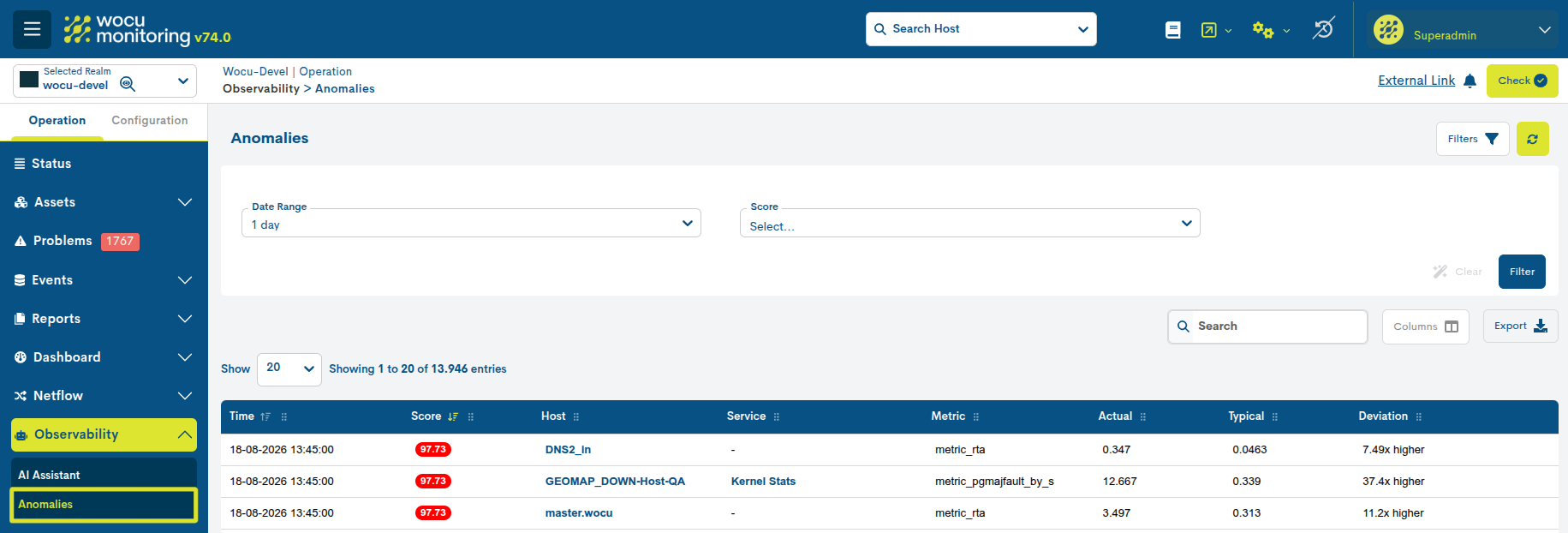This screenshot has height=533, width=1568.
Task: Open the hamburger main menu
Action: click(32, 29)
